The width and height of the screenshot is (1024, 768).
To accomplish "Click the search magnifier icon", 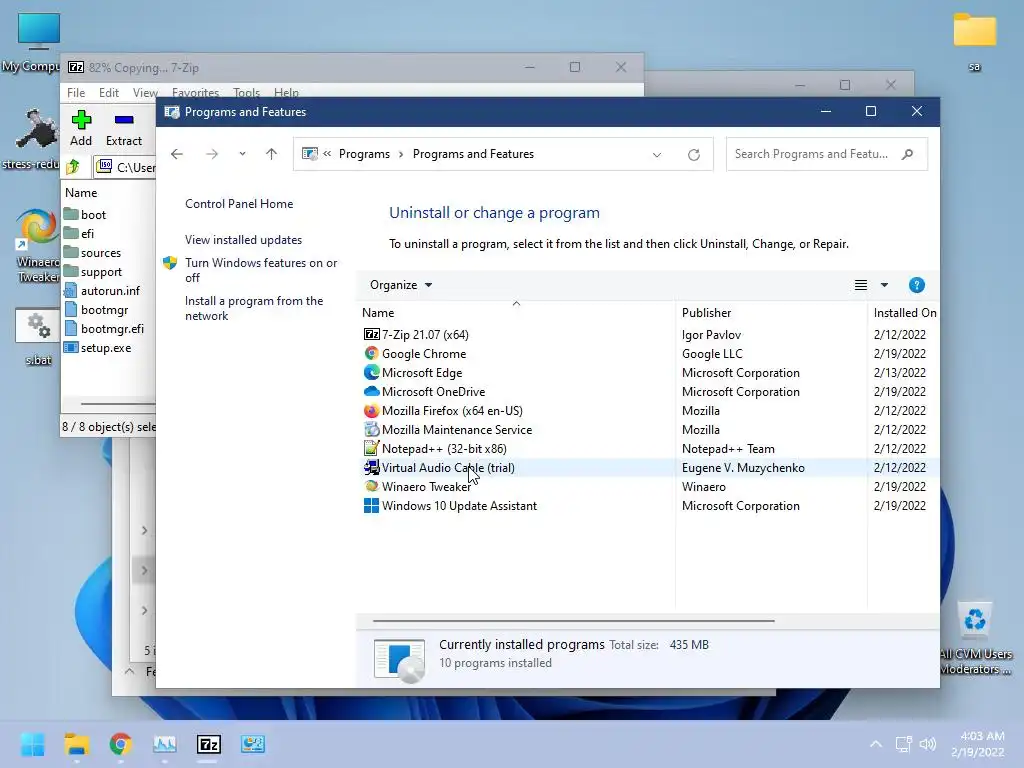I will (907, 154).
